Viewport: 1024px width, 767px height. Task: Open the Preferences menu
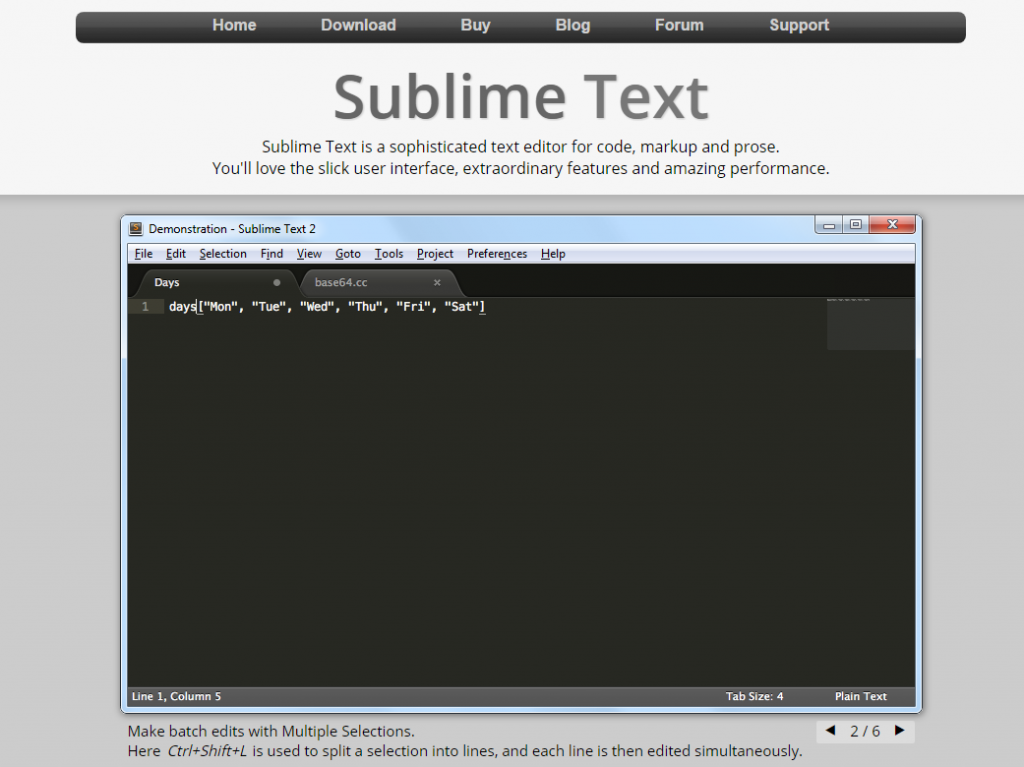[x=496, y=254]
